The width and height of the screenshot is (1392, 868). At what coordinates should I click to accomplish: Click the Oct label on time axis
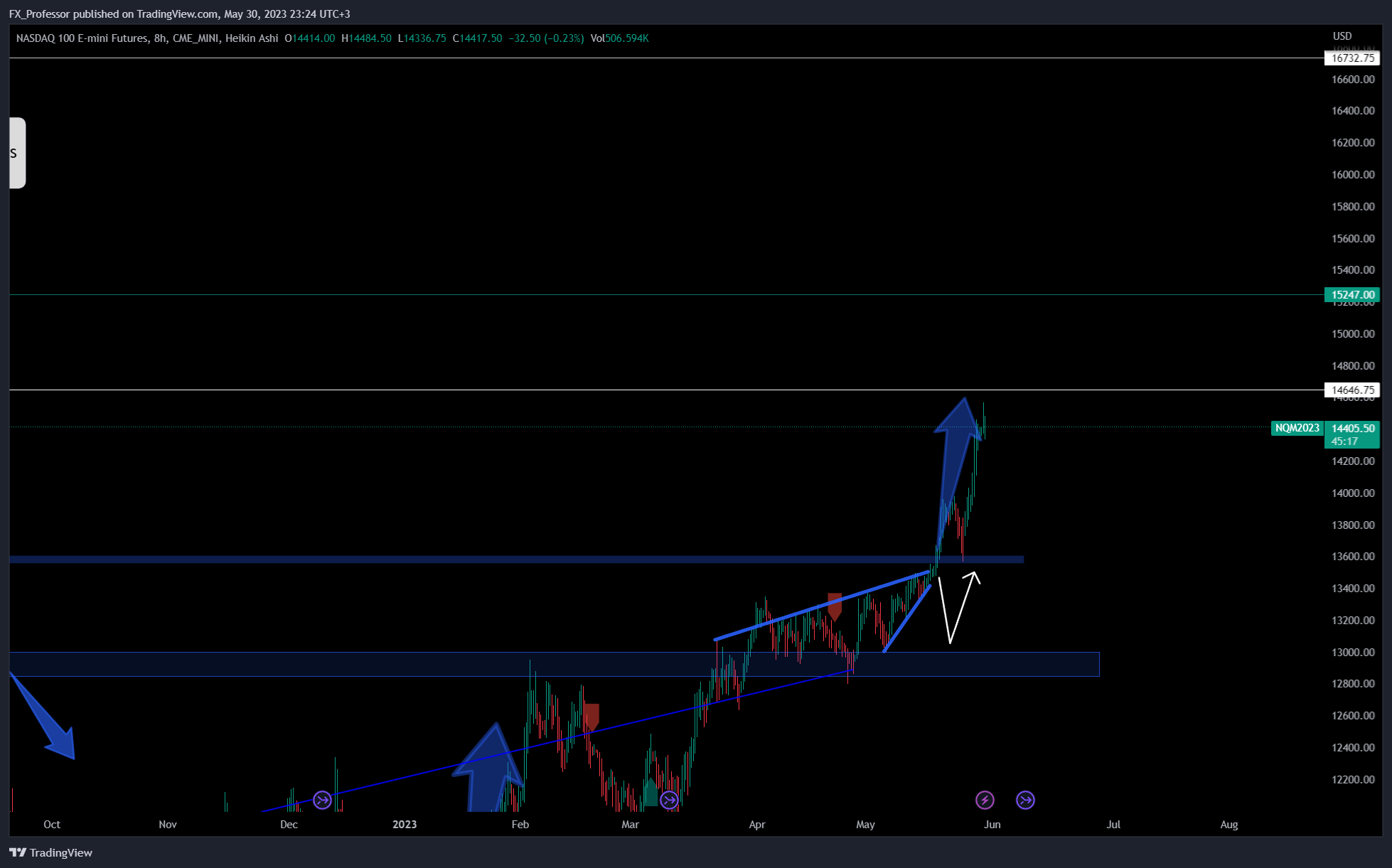tap(52, 824)
